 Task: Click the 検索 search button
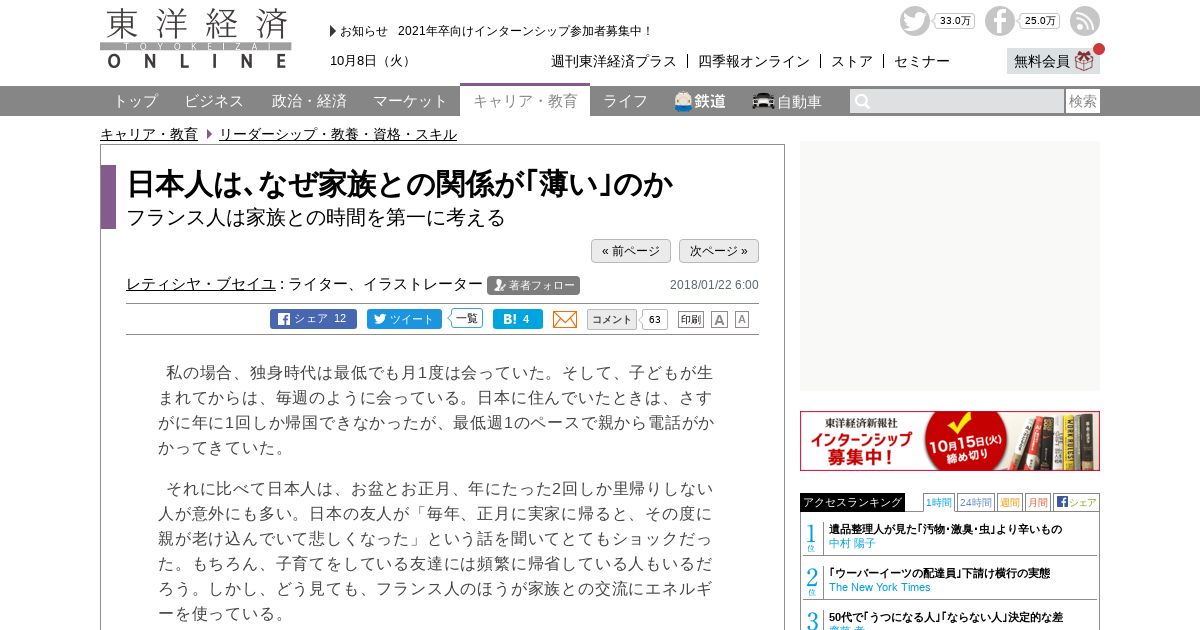[1083, 101]
